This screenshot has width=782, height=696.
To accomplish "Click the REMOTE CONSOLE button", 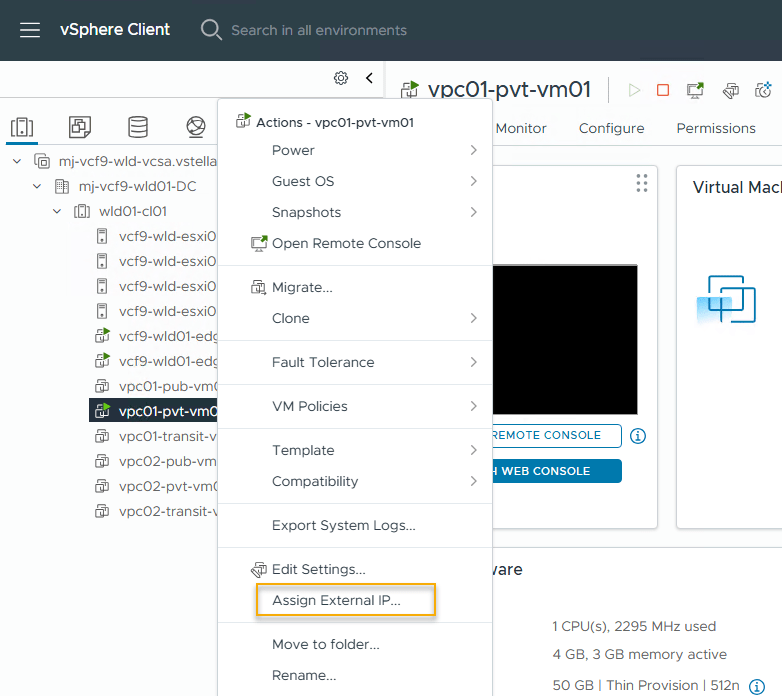I will click(557, 436).
